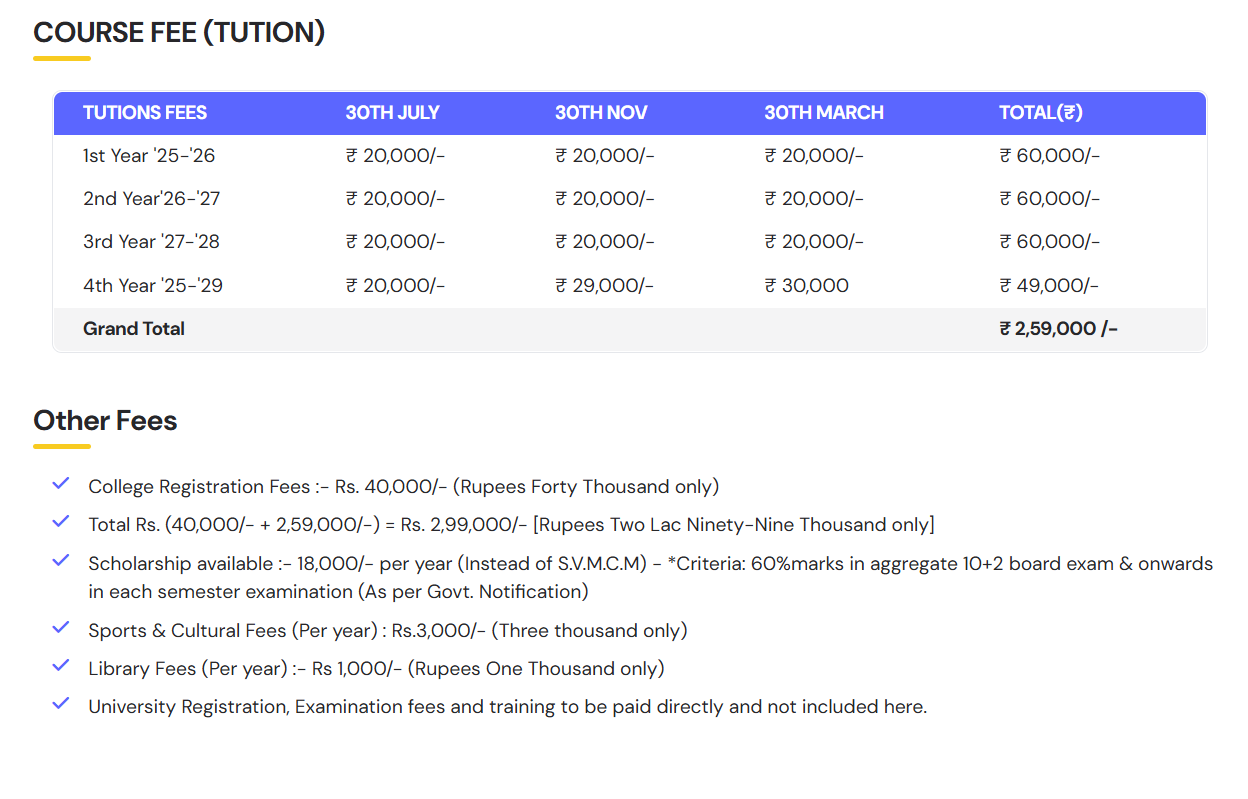
Task: Select the 2nd Year'26-'27 row label
Action: click(151, 199)
